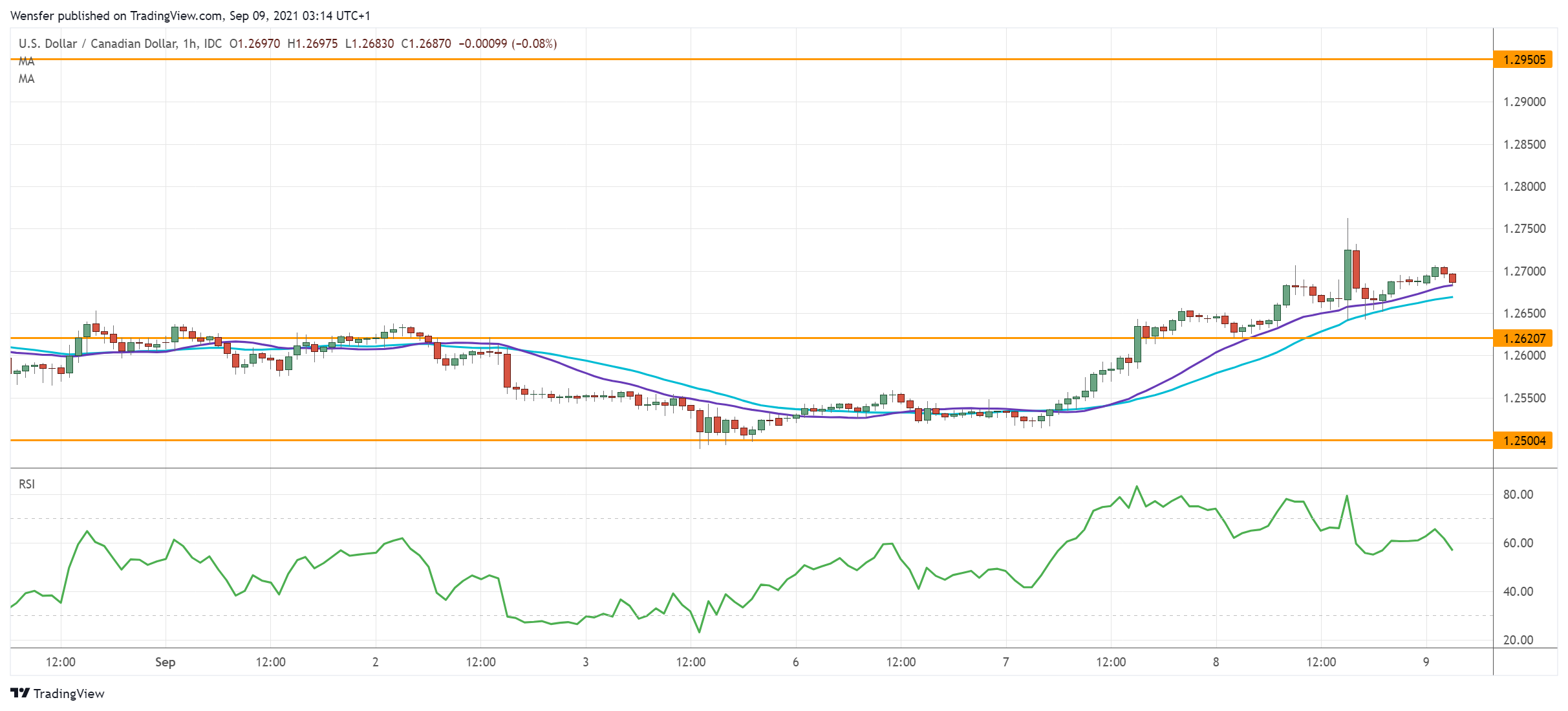Click the 80.00 RSI scale label
This screenshot has height=711, width=1568.
pos(1518,494)
